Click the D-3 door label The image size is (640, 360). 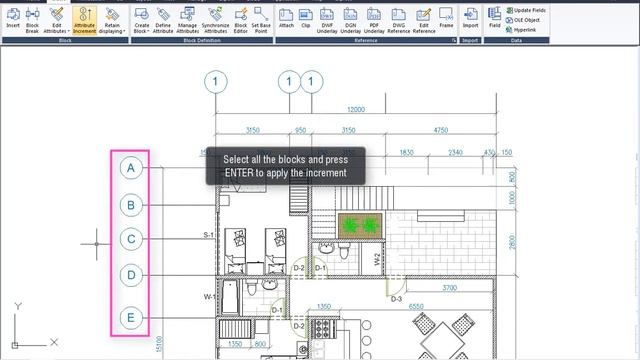396,299
